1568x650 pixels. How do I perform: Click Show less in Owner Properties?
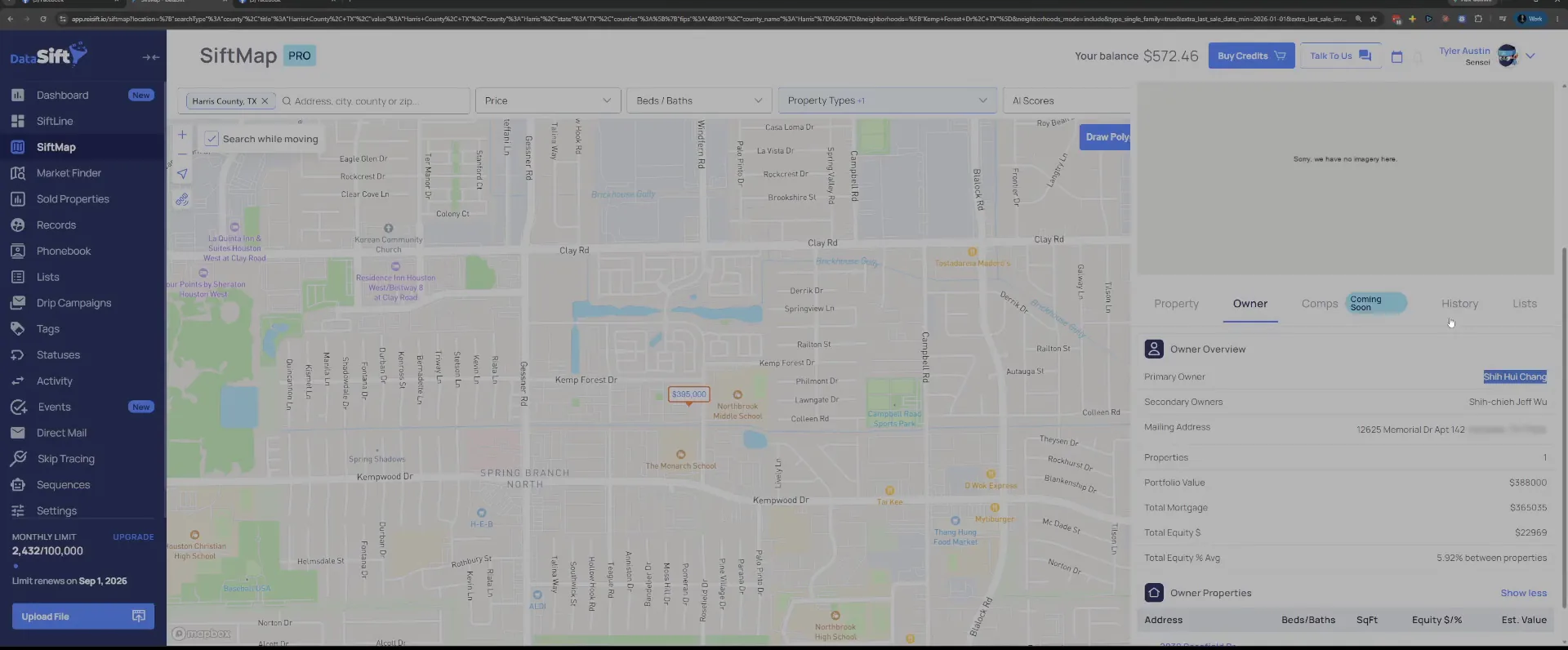pos(1523,594)
